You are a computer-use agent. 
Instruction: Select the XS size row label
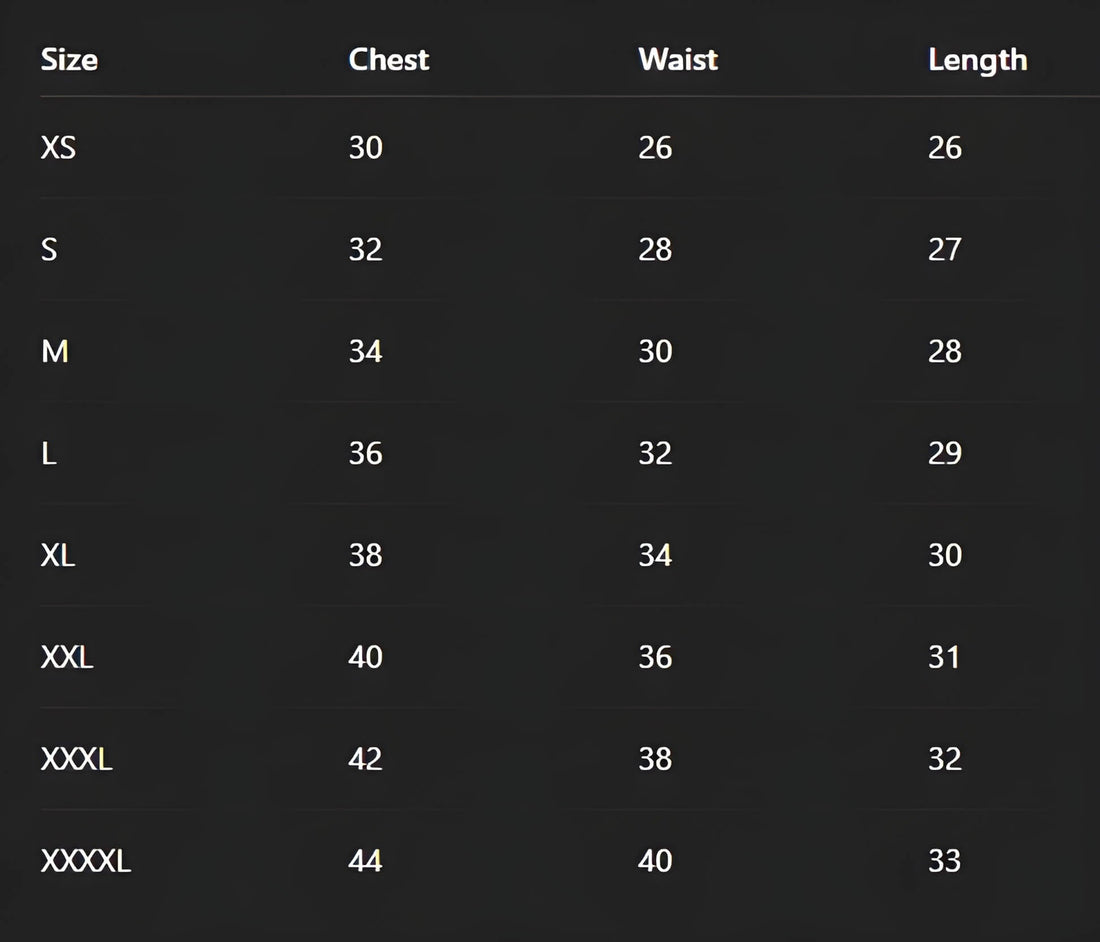pyautogui.click(x=58, y=148)
